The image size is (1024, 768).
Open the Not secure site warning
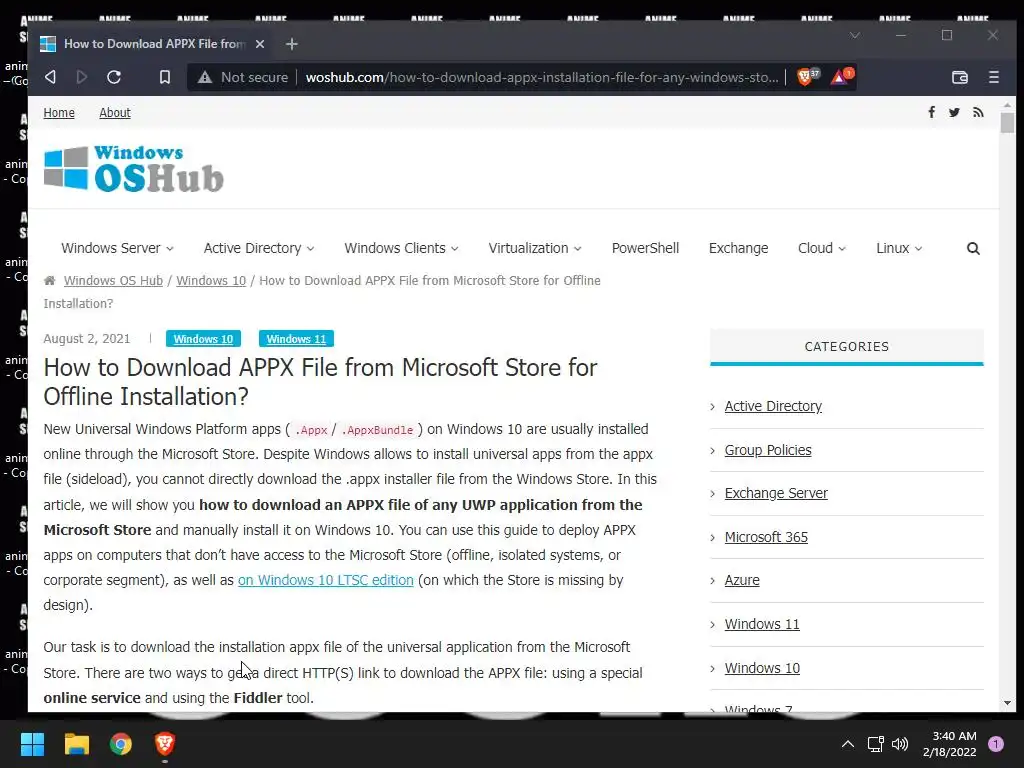pos(243,77)
